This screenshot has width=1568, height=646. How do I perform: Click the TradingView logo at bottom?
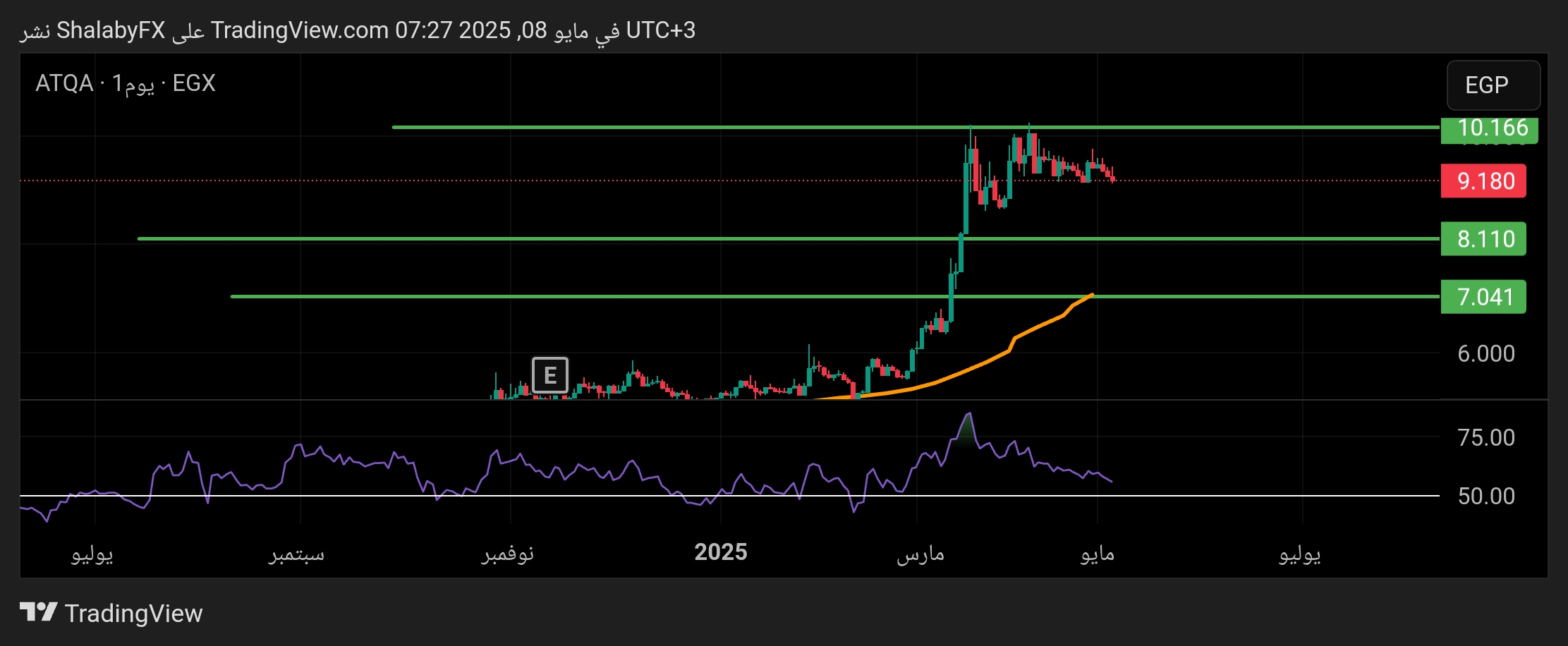tap(111, 613)
